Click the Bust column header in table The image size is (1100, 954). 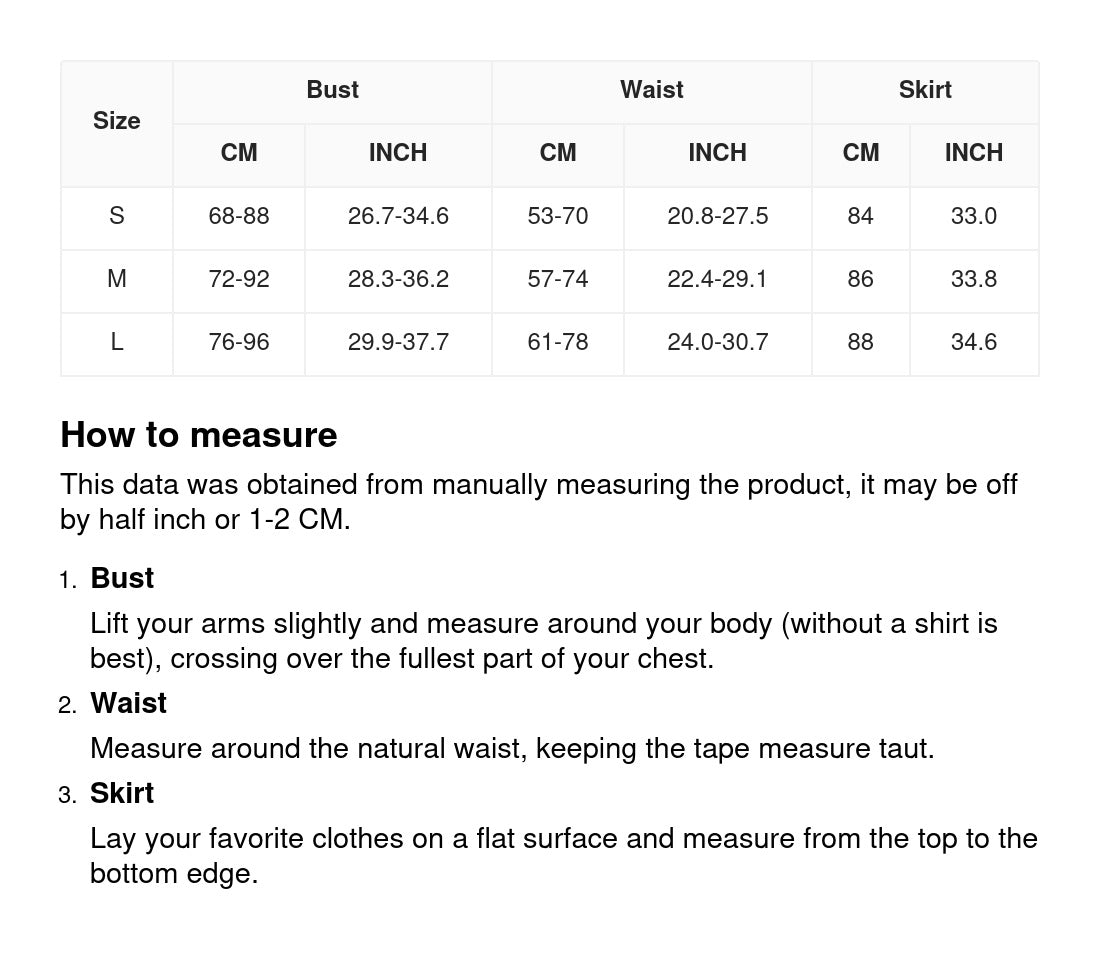[332, 90]
